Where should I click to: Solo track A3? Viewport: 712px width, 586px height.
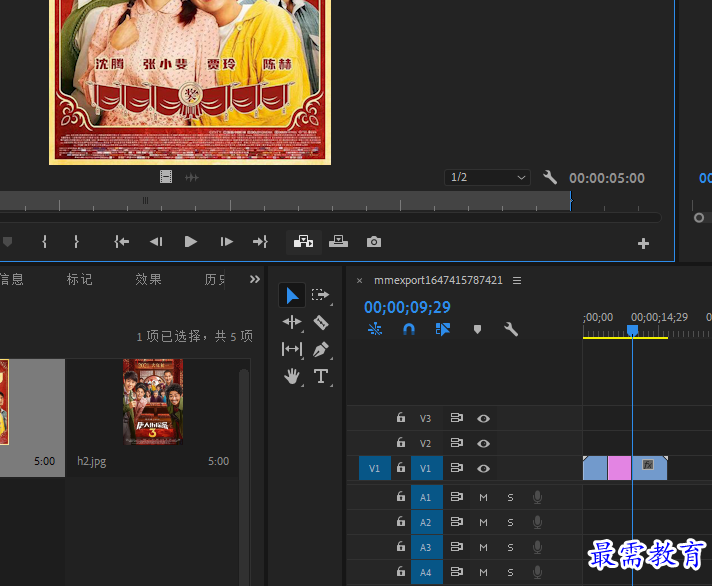pos(510,547)
